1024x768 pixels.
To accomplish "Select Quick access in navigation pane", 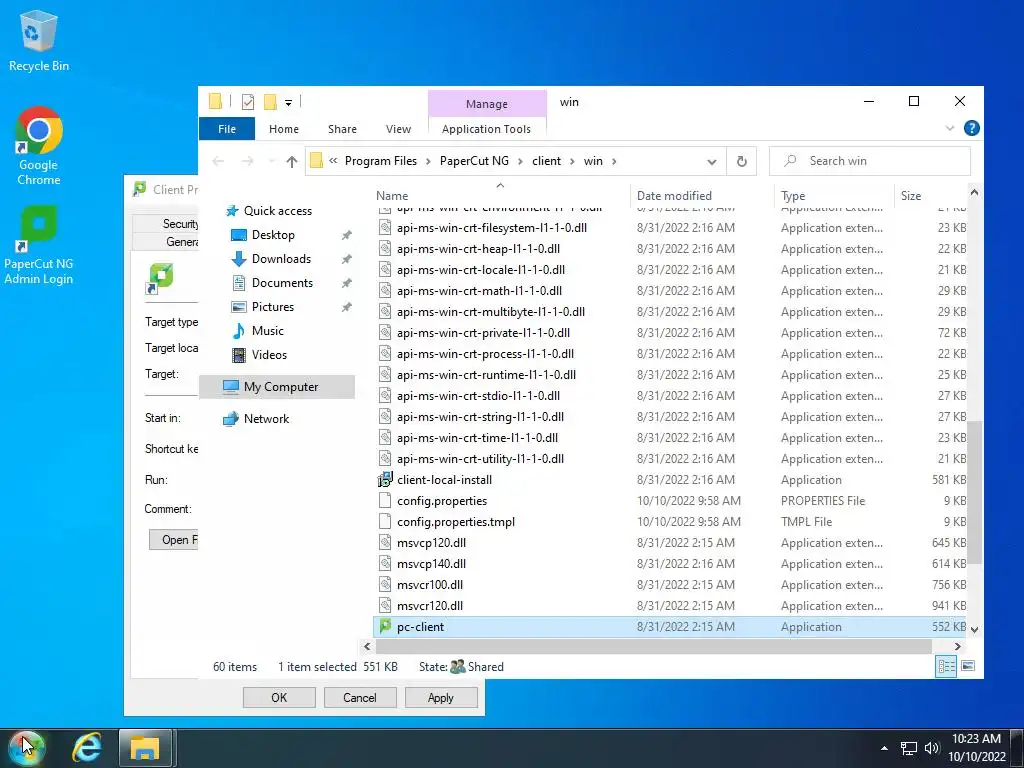I will pos(278,211).
